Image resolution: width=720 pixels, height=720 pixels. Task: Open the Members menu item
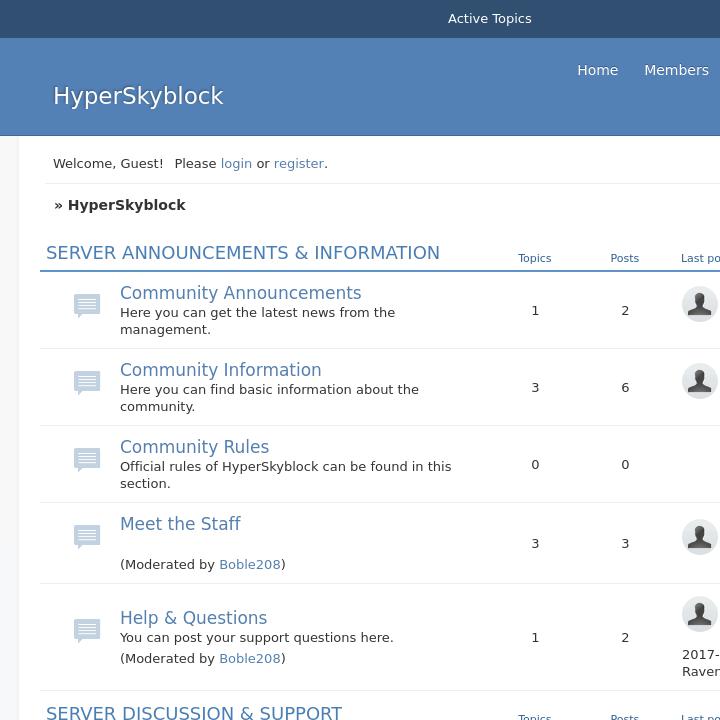[676, 70]
